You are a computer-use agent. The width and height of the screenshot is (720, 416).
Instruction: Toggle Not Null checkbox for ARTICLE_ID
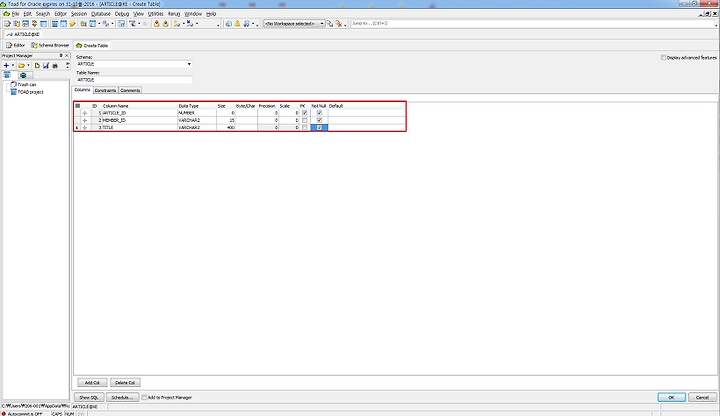[319, 113]
